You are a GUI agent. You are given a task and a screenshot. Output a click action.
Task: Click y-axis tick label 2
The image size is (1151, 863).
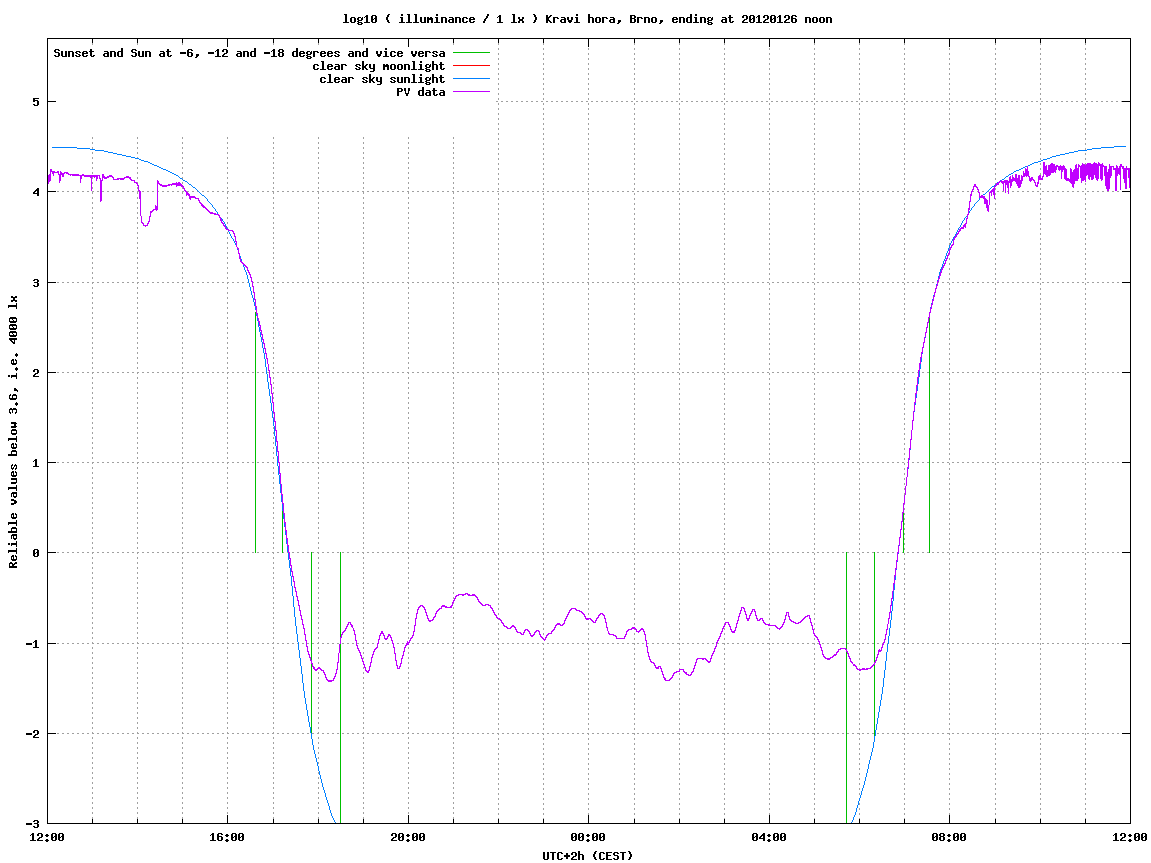tap(35, 373)
